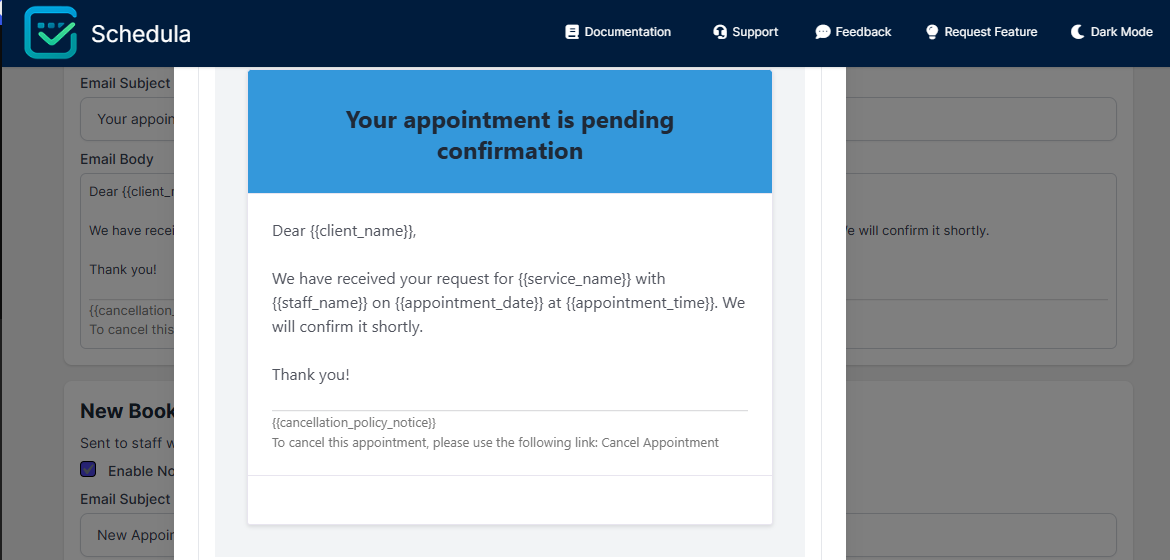
Task: Go to the Support page
Action: coord(755,32)
